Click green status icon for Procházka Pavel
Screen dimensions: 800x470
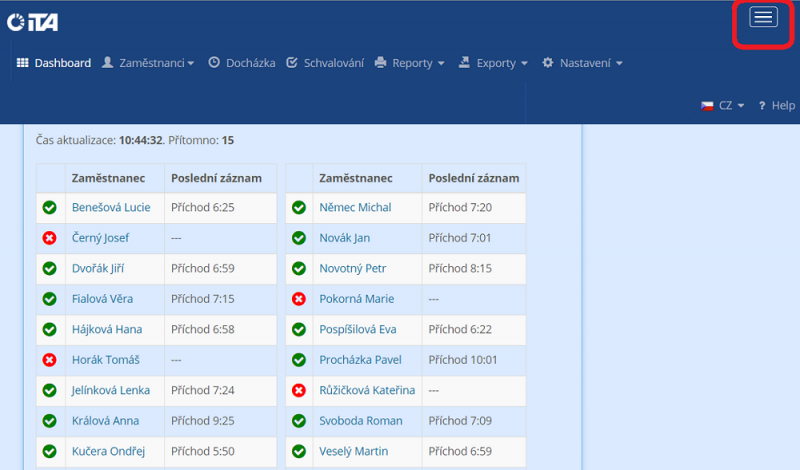[x=298, y=360]
